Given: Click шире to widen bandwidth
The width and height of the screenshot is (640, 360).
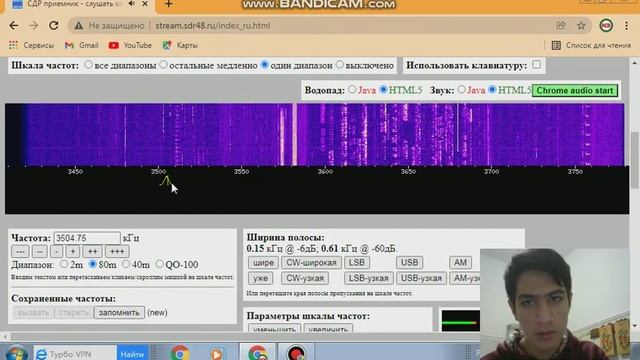Looking at the screenshot, I should pyautogui.click(x=263, y=262).
